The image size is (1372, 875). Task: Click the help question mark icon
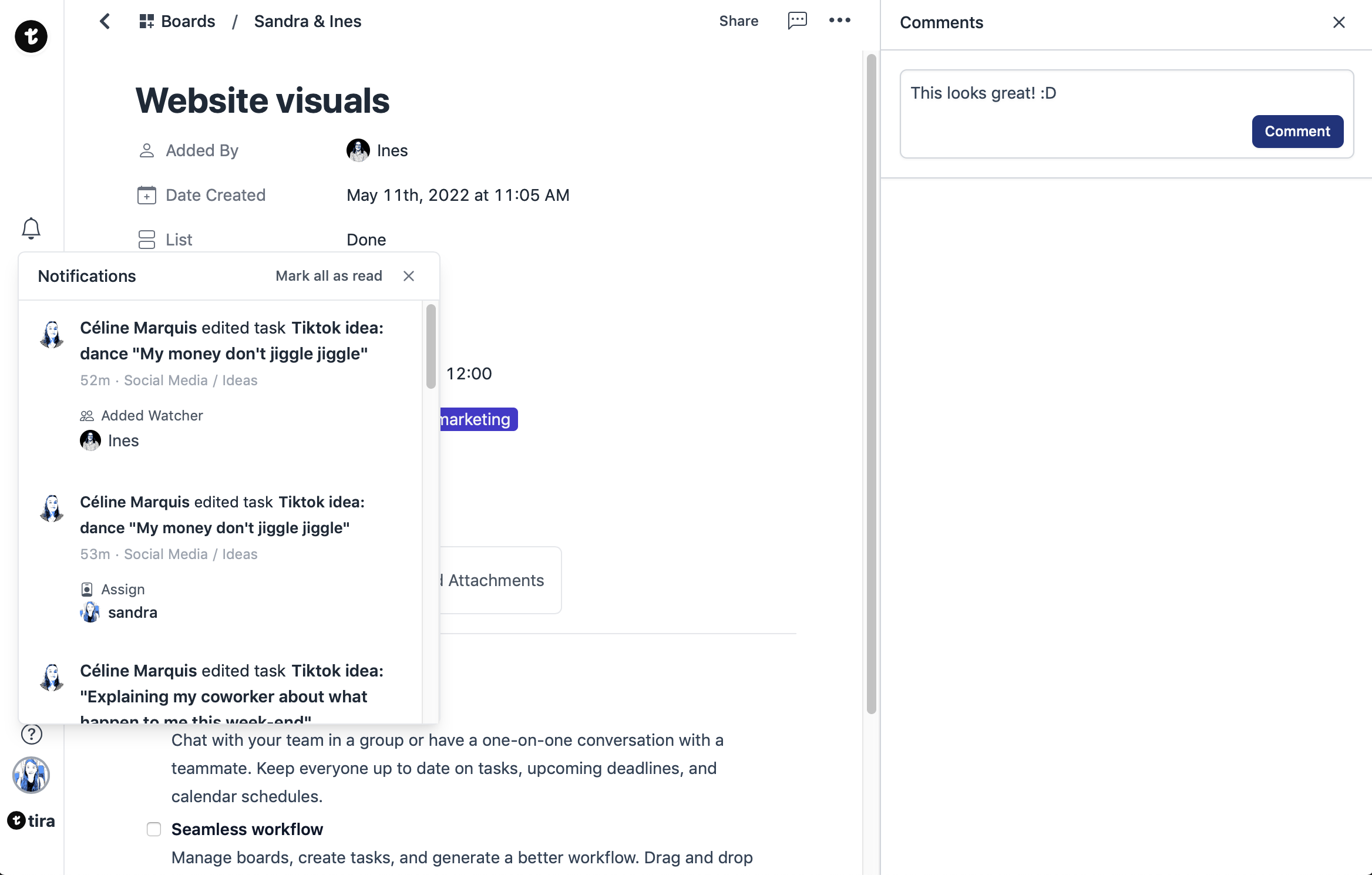point(32,734)
